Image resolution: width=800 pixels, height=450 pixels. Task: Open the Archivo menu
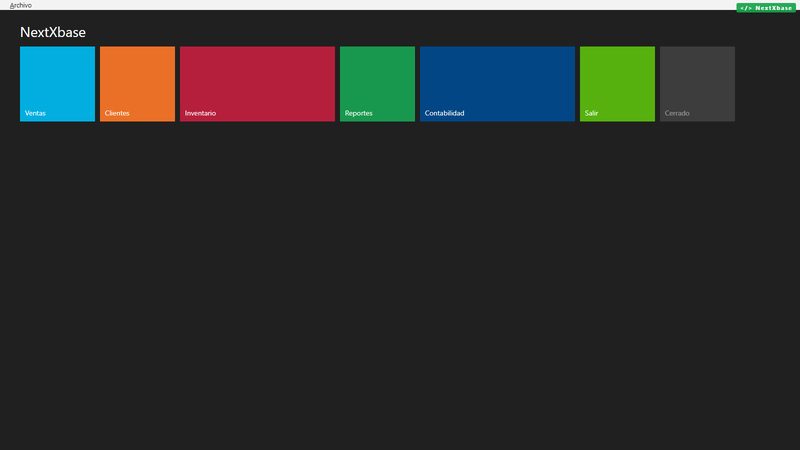pos(20,5)
